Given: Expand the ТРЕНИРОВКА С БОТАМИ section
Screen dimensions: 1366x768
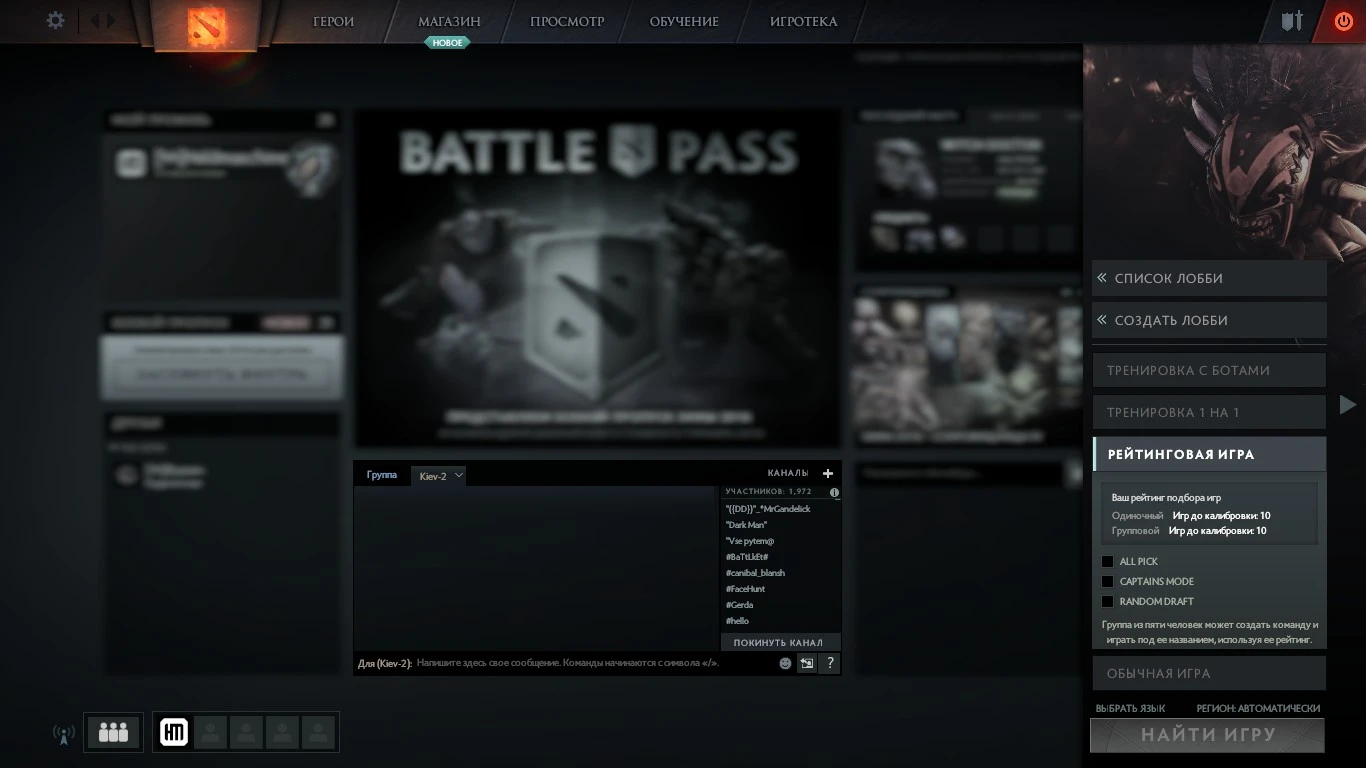Looking at the screenshot, I should [1209, 370].
